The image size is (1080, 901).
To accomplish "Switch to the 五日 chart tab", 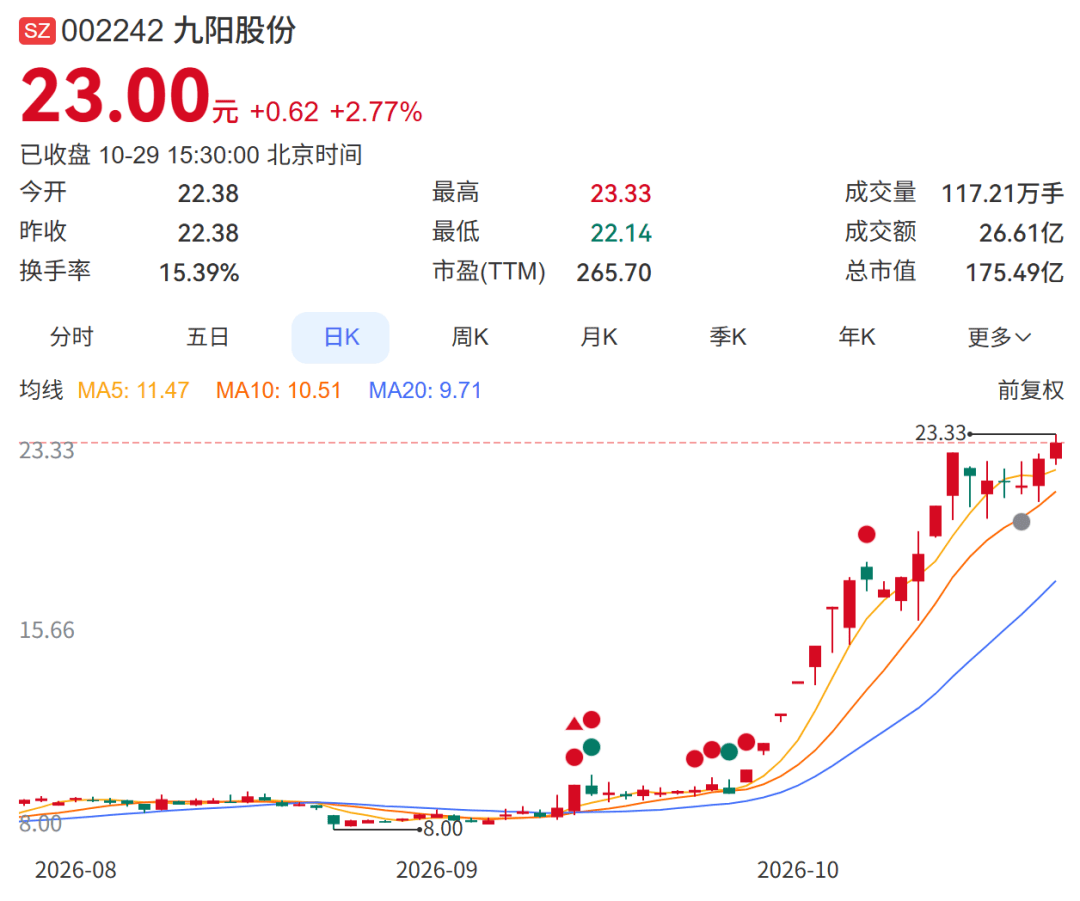I will tap(207, 338).
